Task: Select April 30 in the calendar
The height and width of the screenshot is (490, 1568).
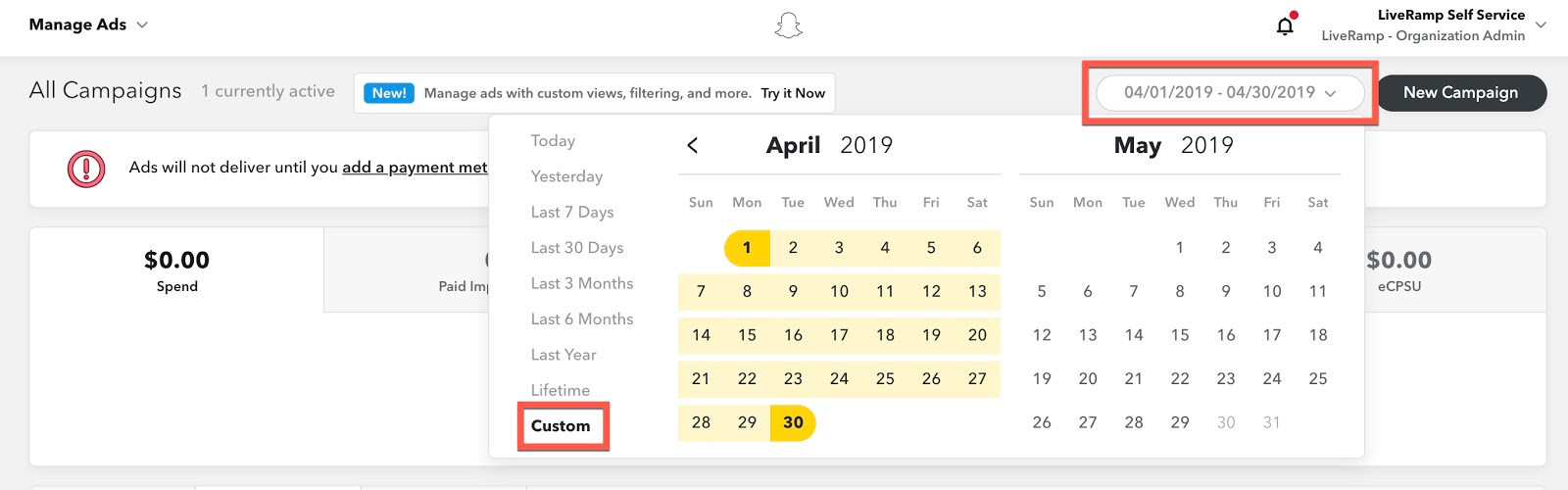Action: [793, 422]
